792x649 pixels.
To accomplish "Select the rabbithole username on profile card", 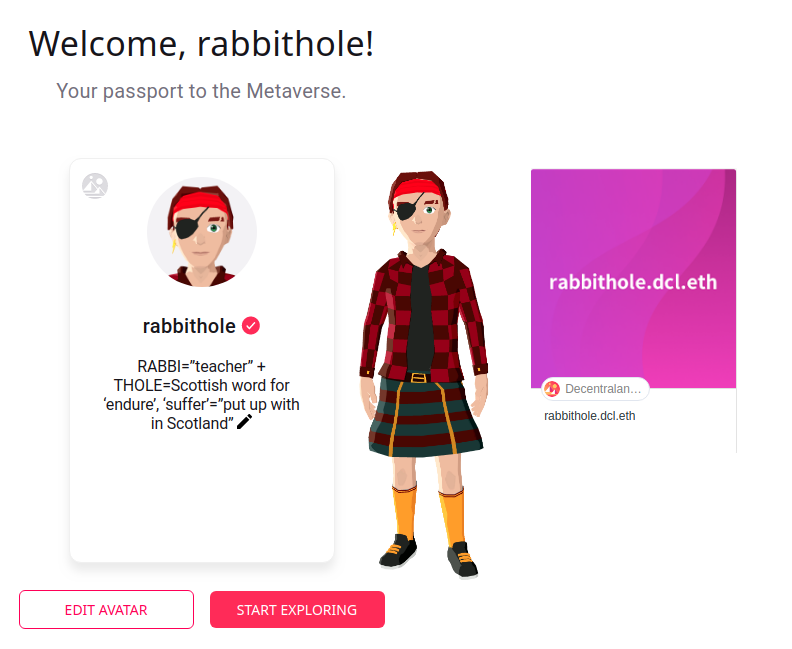I will 189,326.
